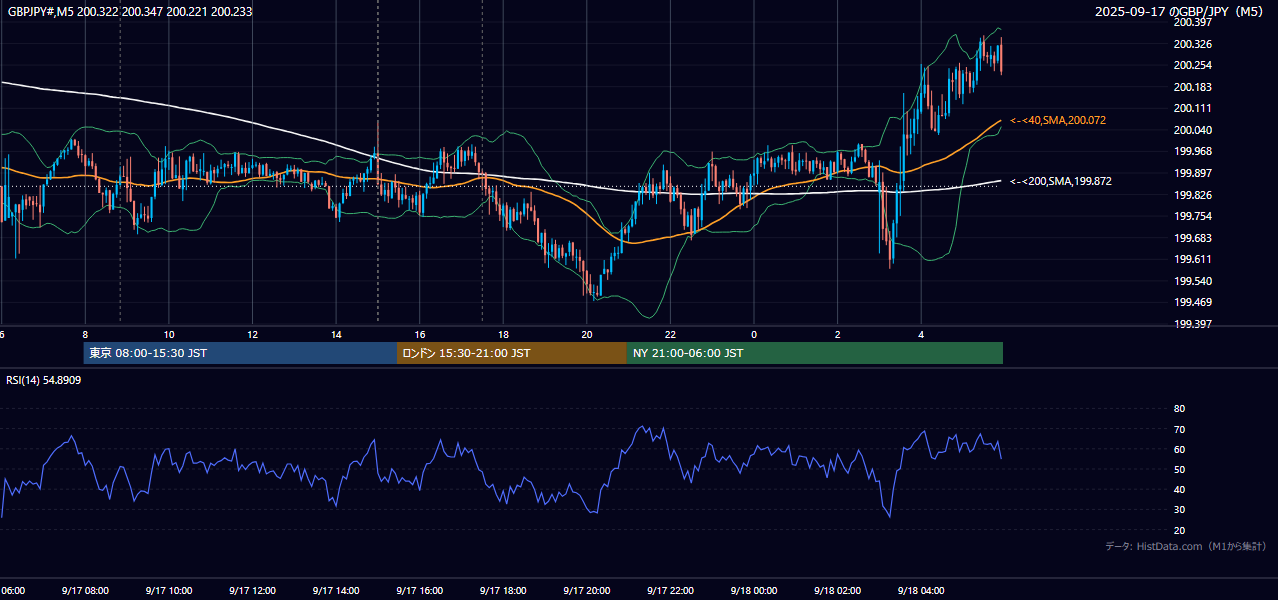Click bottom date label 9/17 22:00
This screenshot has width=1278, height=600.
click(x=669, y=591)
